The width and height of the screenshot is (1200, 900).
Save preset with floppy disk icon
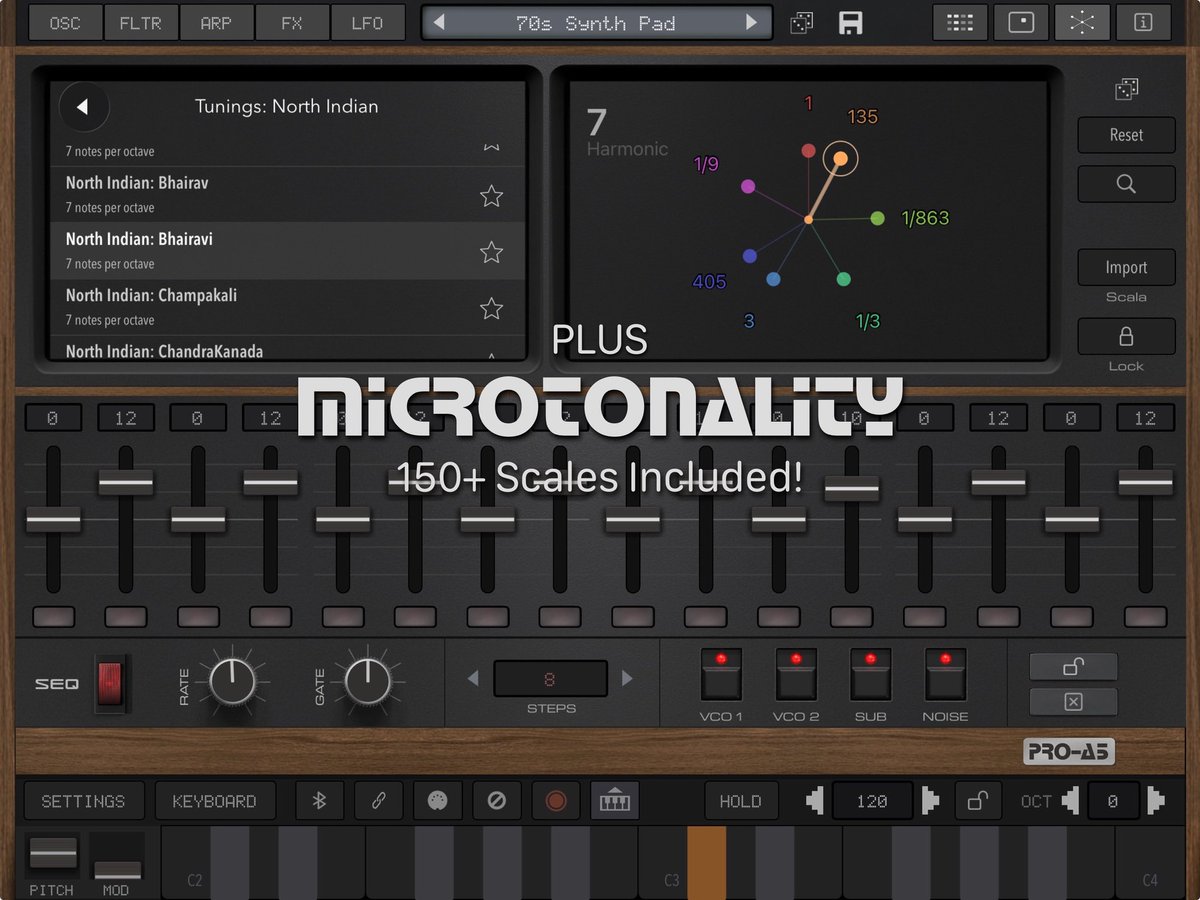click(x=851, y=23)
